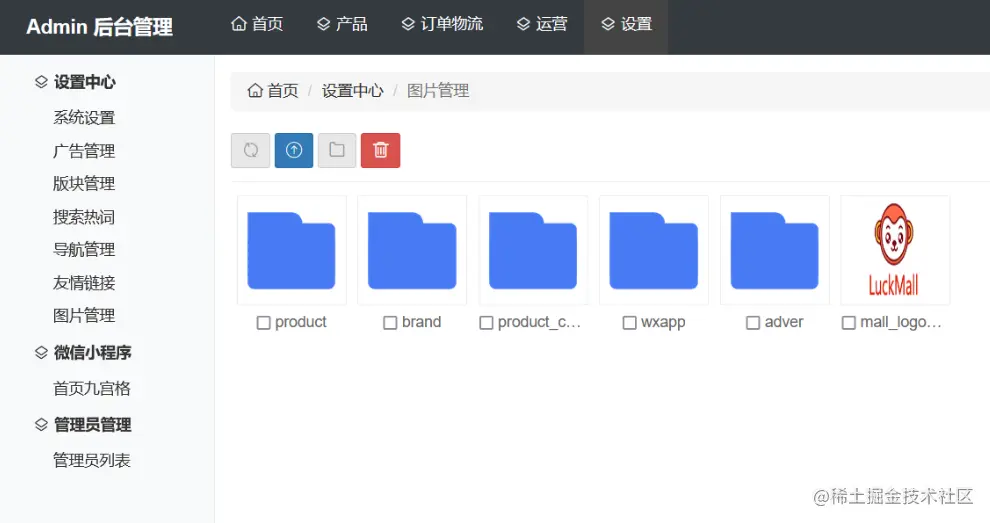This screenshot has width=990, height=523.
Task: Open the product_c... folder icon
Action: [x=533, y=251]
